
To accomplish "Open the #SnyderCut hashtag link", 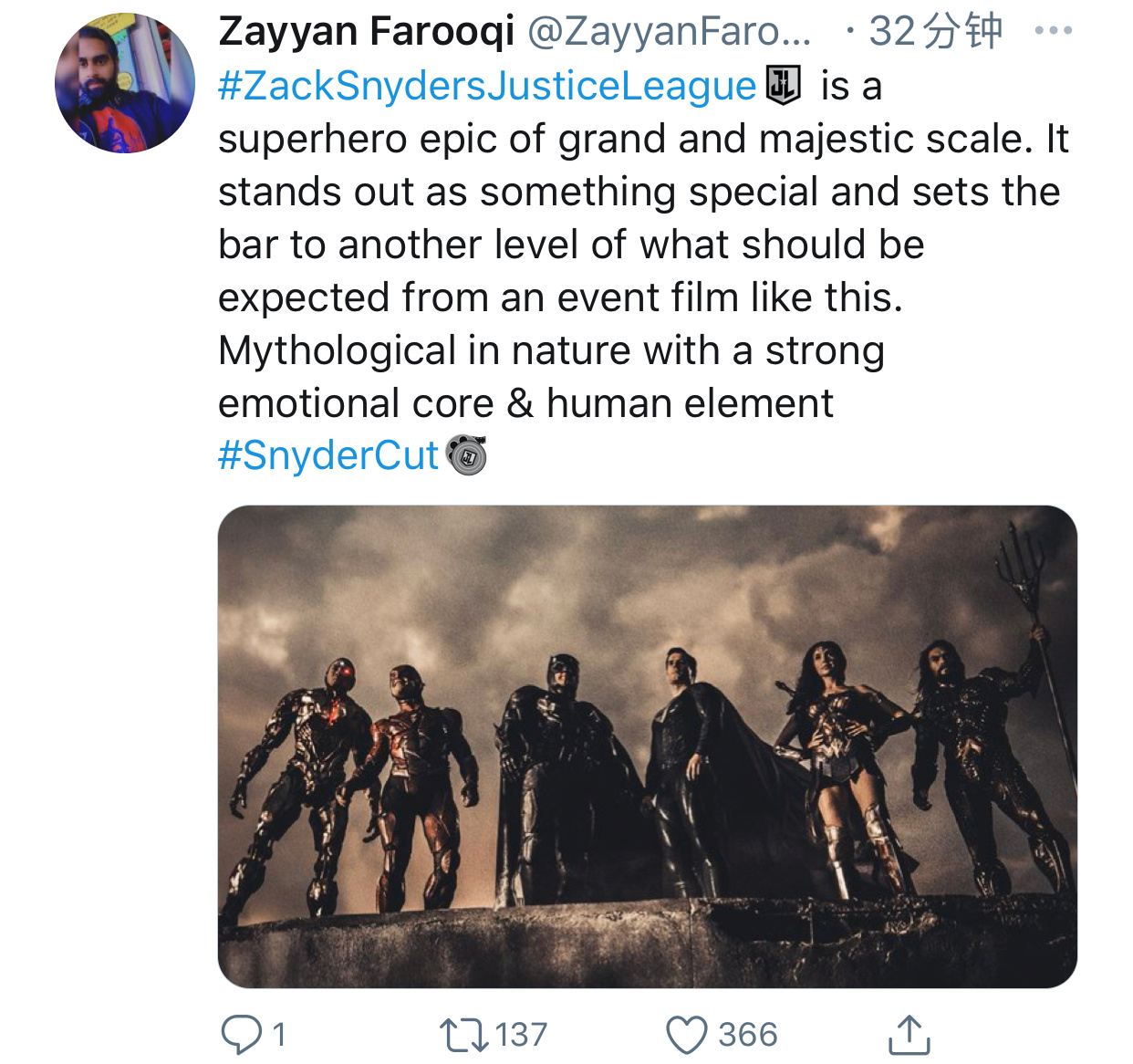I will 328,455.
